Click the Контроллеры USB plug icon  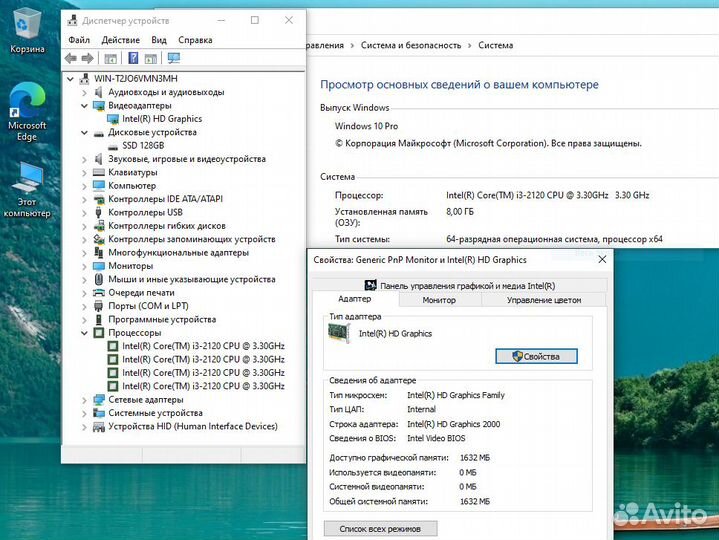[x=98, y=212]
